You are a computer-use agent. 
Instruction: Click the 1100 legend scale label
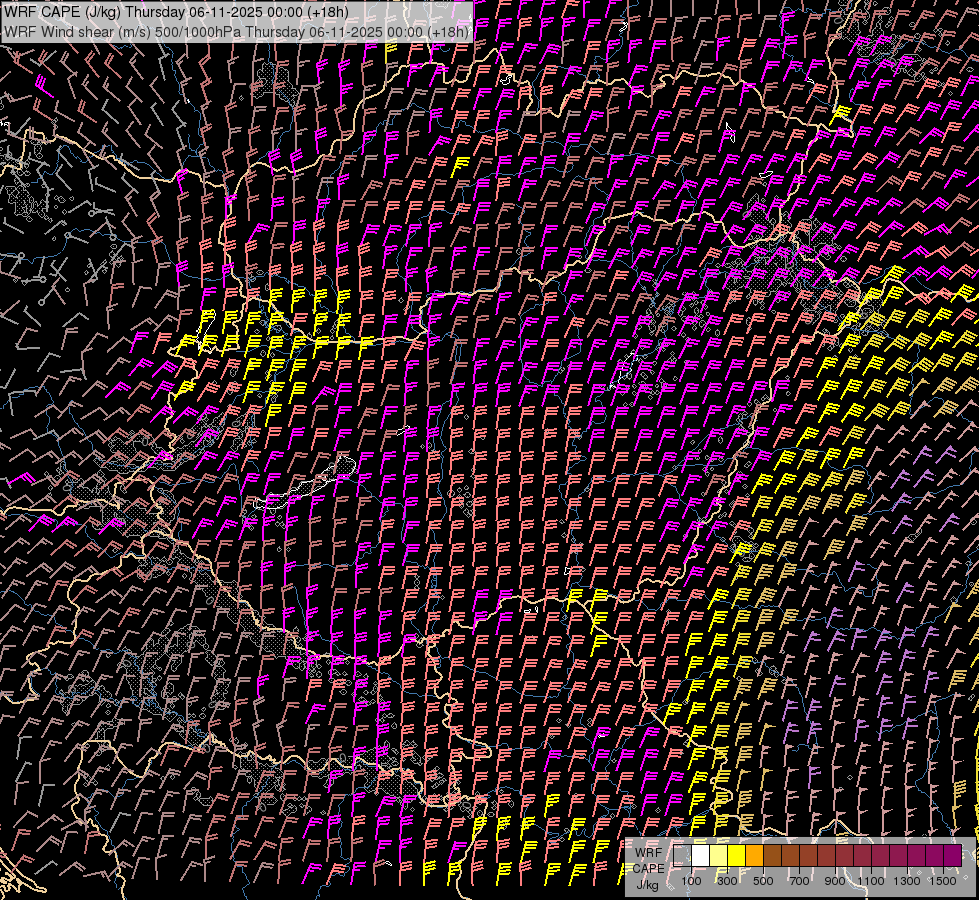pos(871,881)
